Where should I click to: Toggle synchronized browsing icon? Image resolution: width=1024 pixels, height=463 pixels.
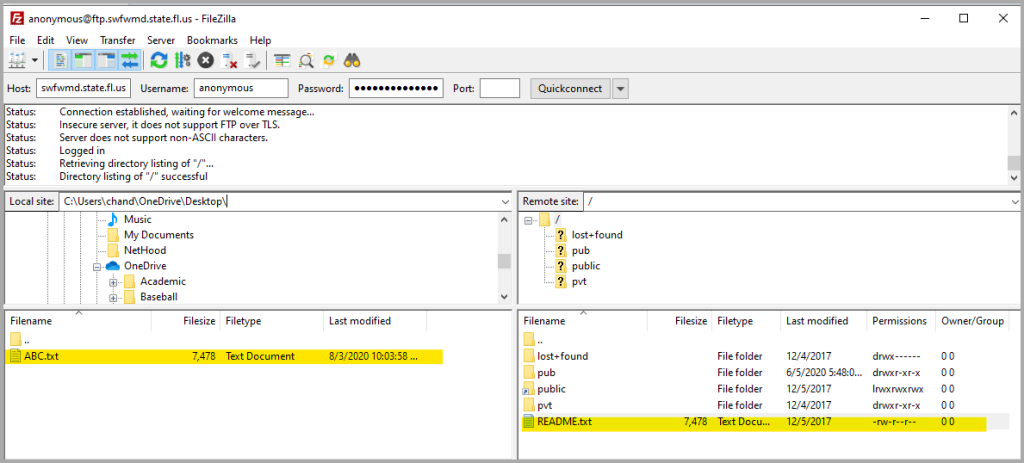(x=330, y=60)
